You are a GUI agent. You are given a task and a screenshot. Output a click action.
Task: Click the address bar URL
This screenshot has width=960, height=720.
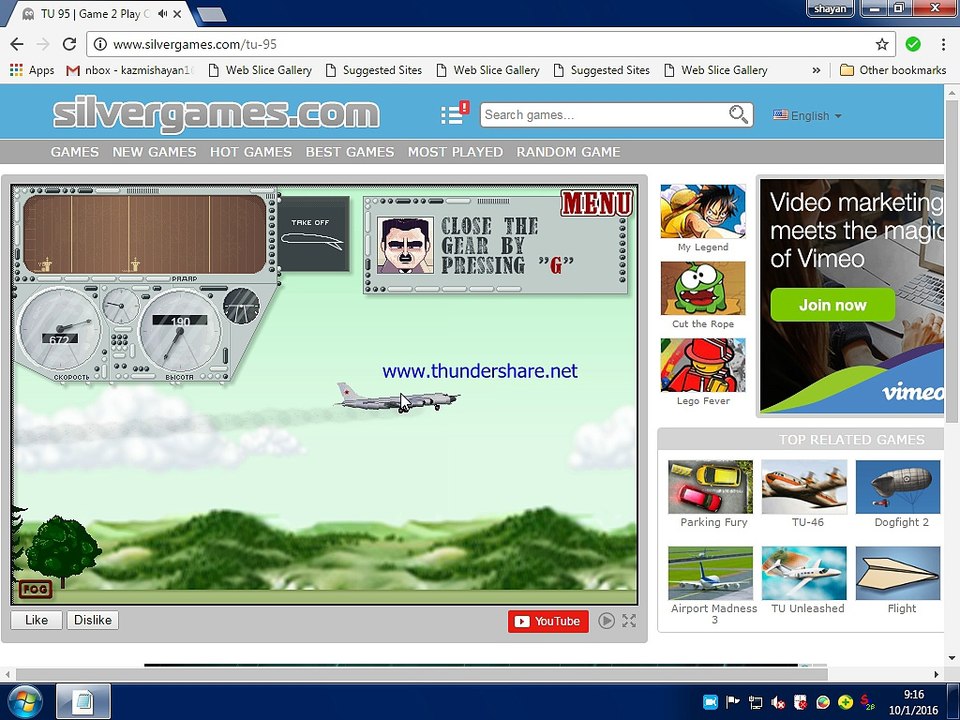pos(195,45)
